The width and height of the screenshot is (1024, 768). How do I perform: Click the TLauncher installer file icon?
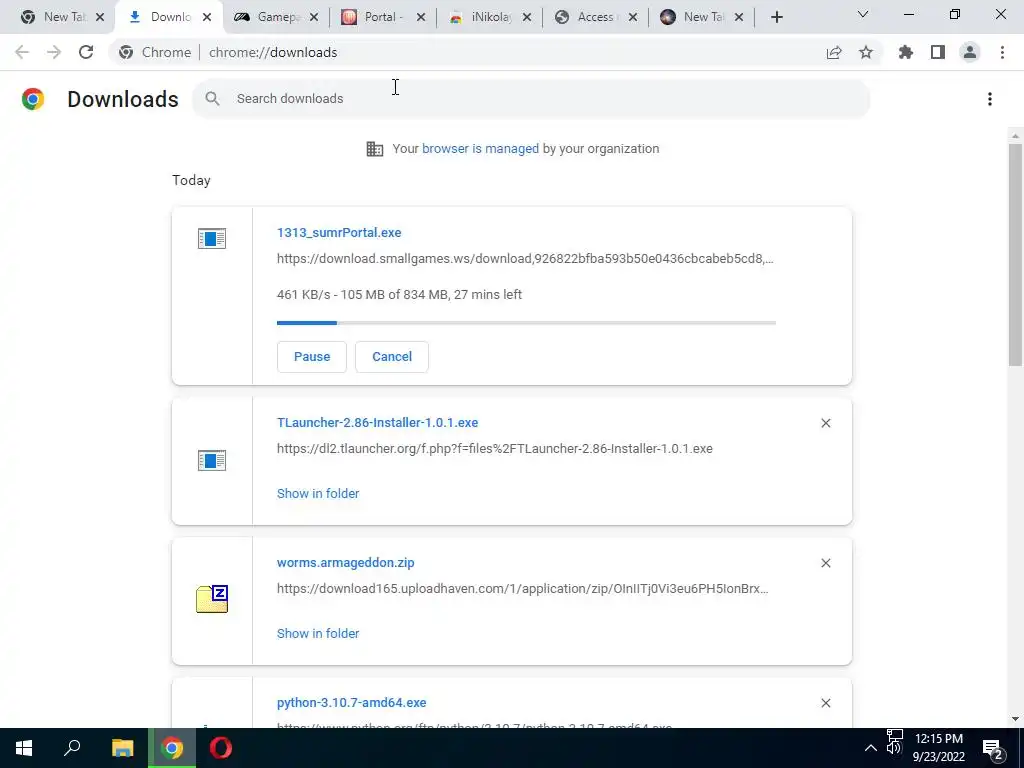click(212, 460)
